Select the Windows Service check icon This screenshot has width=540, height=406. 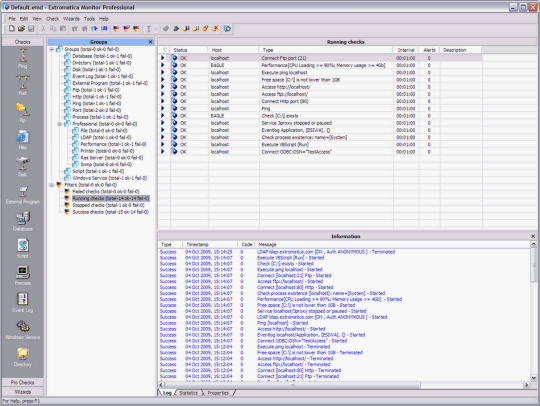pyautogui.click(x=23, y=326)
